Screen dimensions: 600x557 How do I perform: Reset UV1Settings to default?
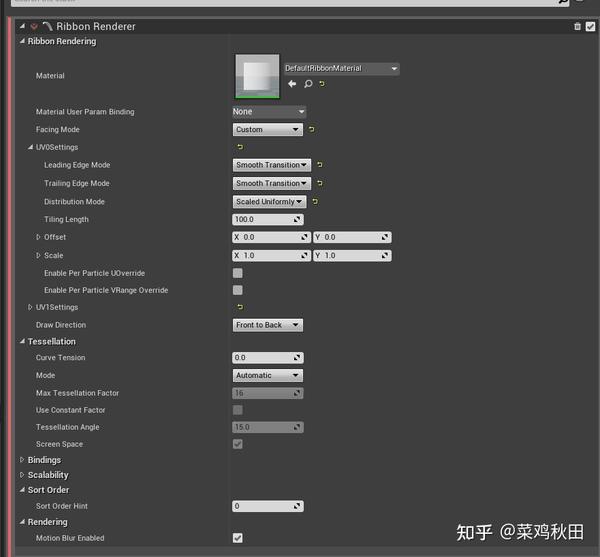[x=240, y=307]
